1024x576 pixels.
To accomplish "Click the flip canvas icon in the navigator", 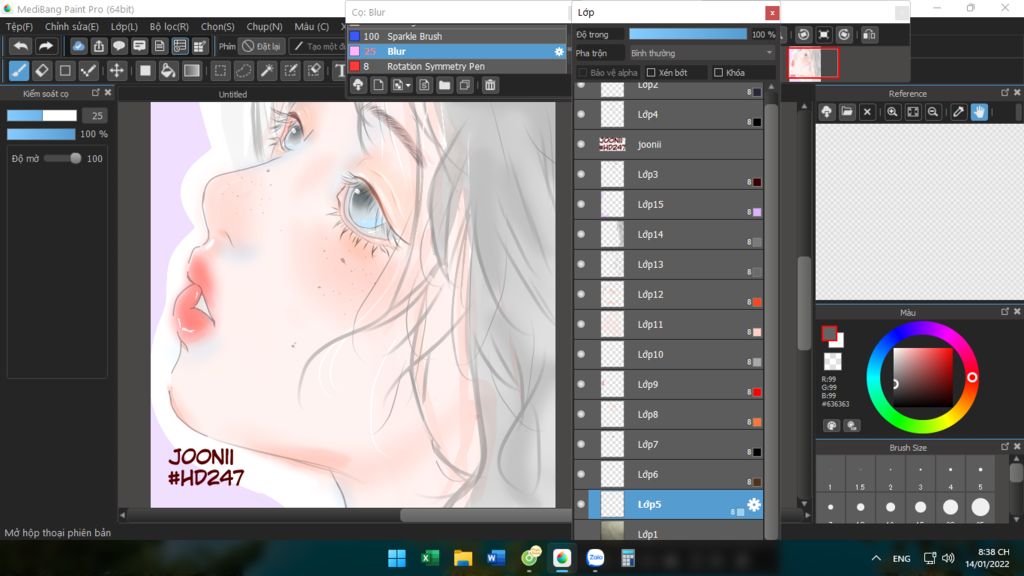I will click(x=869, y=35).
